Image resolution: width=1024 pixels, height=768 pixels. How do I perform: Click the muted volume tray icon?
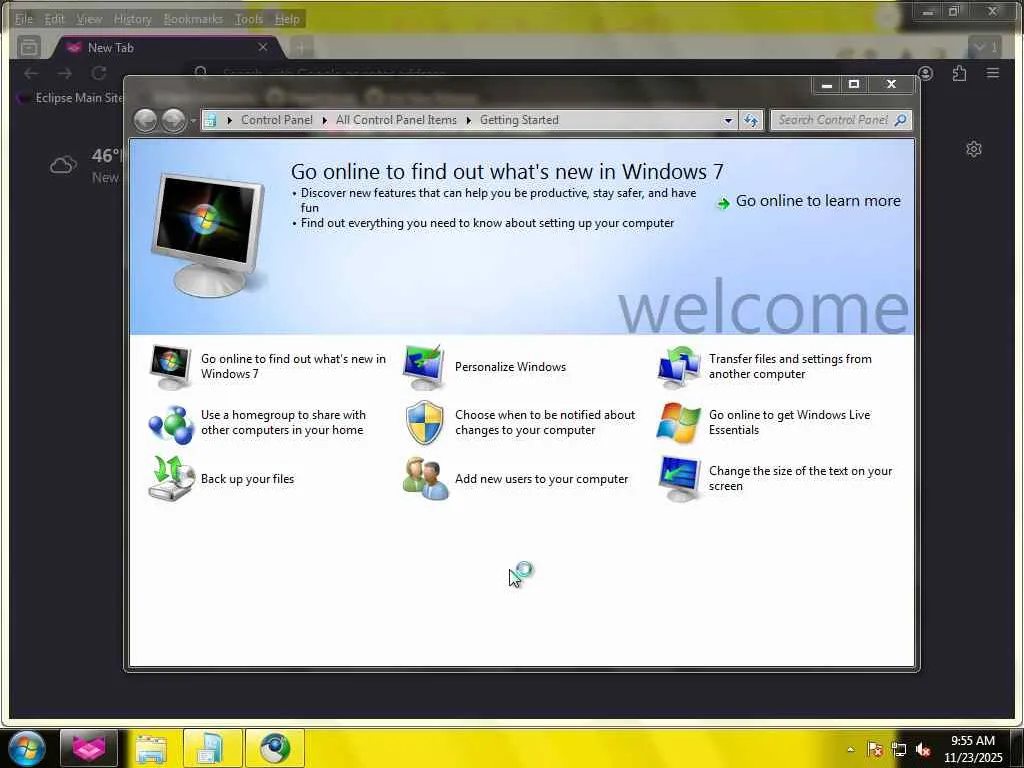pos(923,750)
